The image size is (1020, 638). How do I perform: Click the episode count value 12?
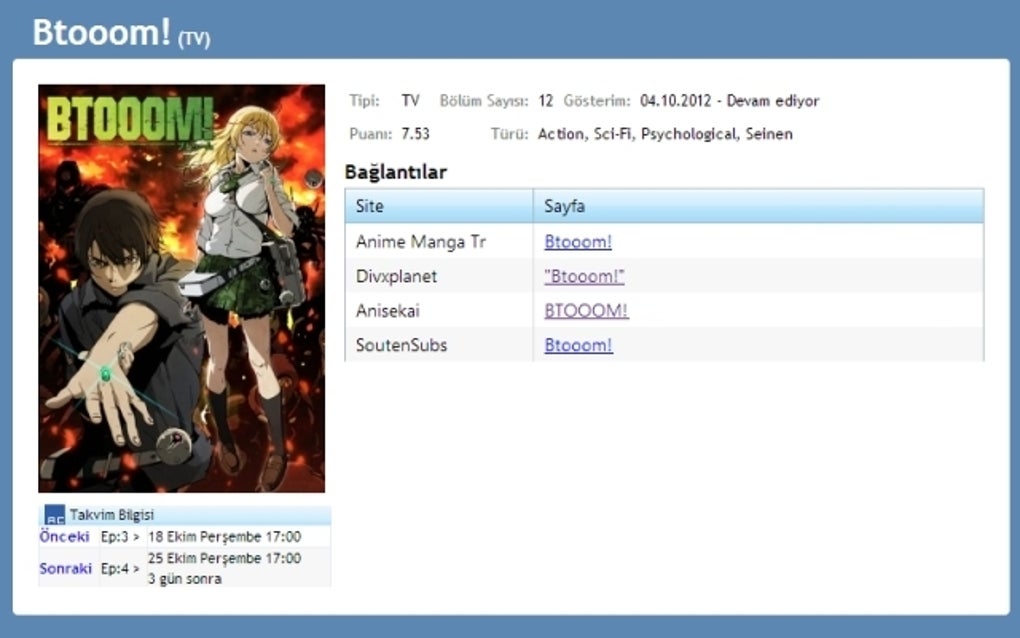545,101
